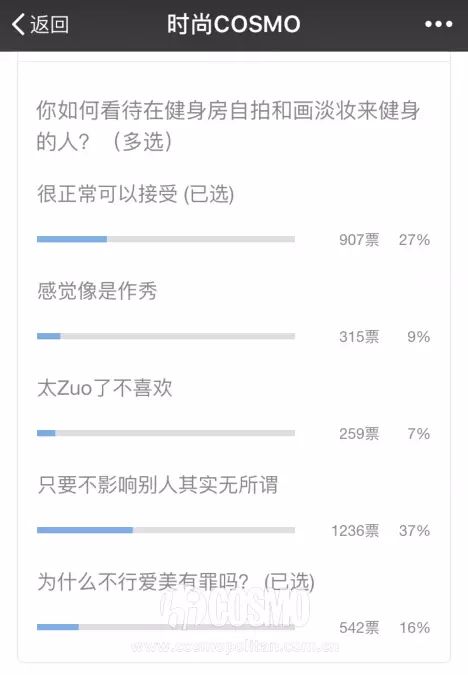Click the COSMO watermark logo
Image resolution: width=468 pixels, height=675 pixels.
pos(235,609)
